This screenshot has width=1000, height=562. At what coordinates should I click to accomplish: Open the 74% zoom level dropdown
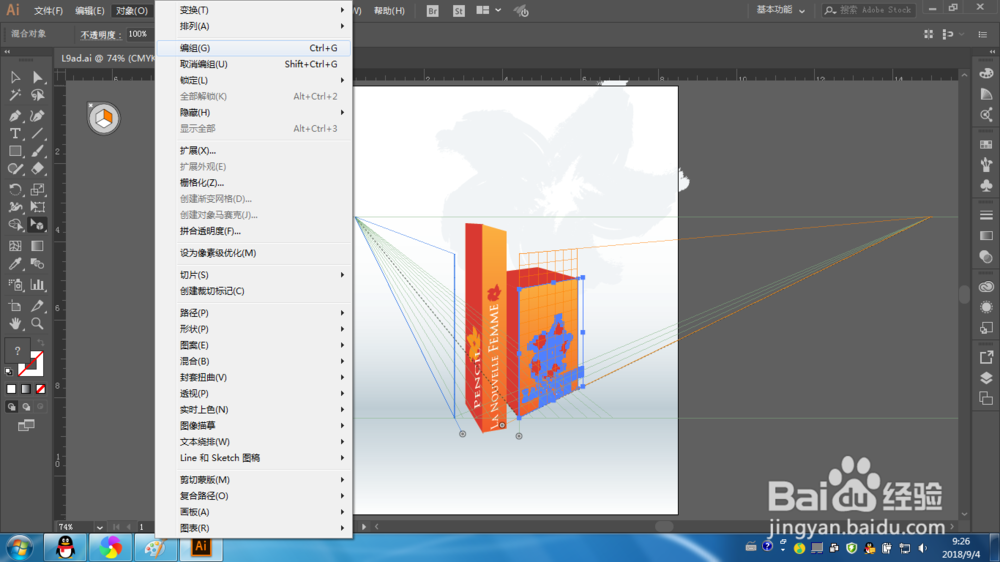pos(99,528)
